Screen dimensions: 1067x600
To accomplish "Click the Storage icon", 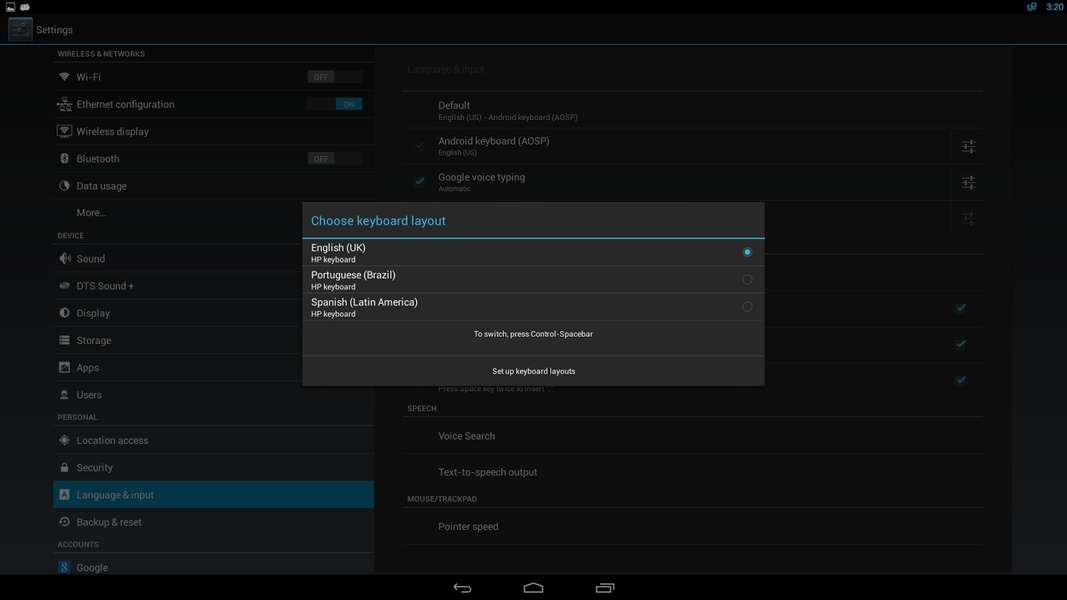I will [x=64, y=340].
